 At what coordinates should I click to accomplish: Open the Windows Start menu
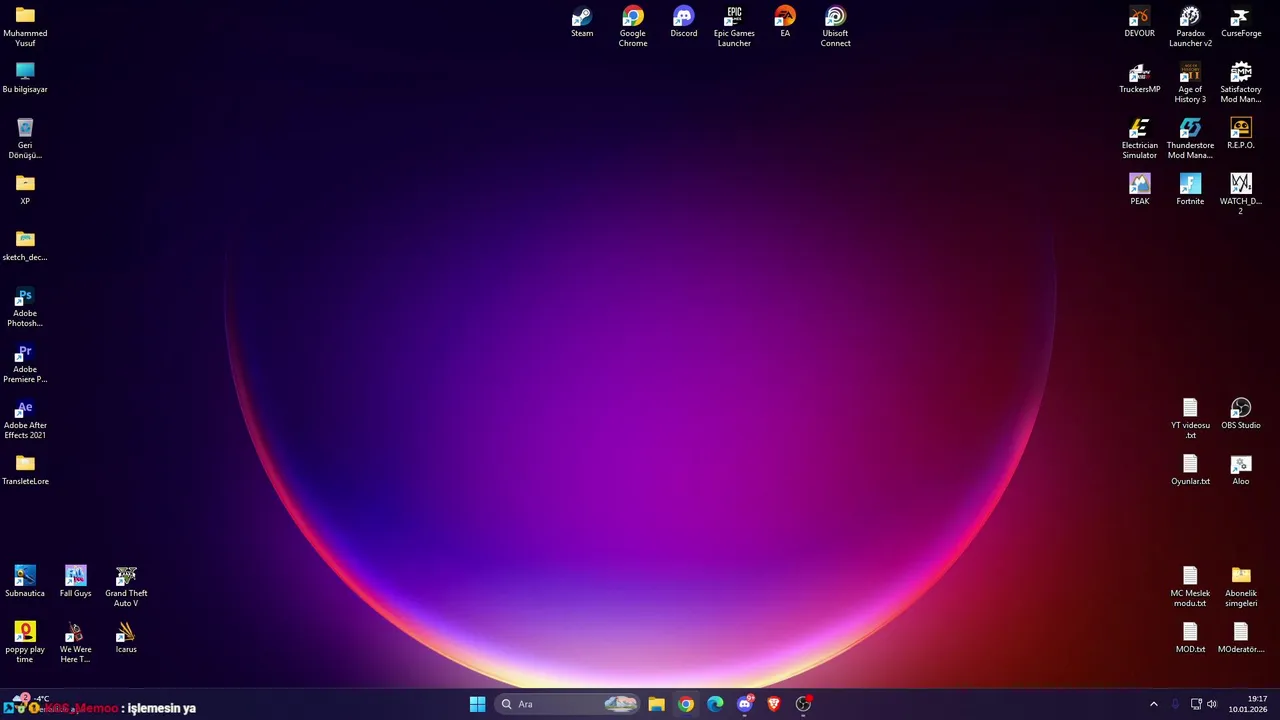(x=478, y=704)
